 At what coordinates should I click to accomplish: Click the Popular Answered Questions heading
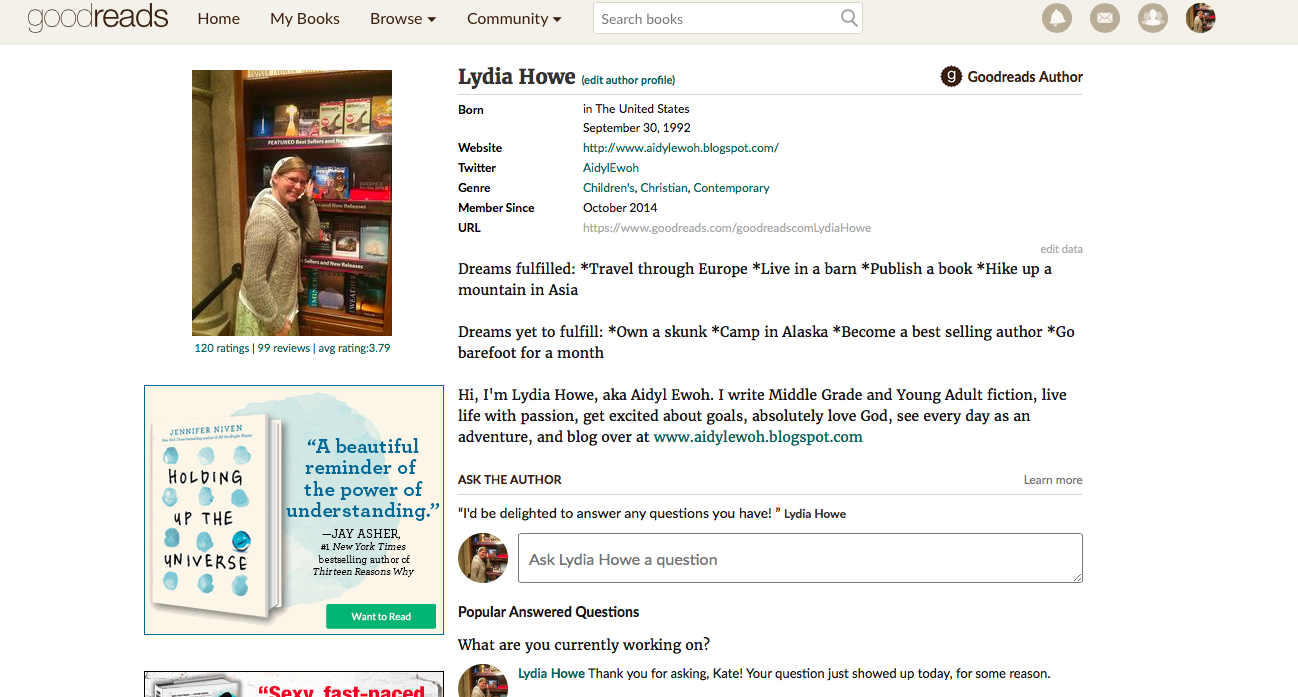548,612
